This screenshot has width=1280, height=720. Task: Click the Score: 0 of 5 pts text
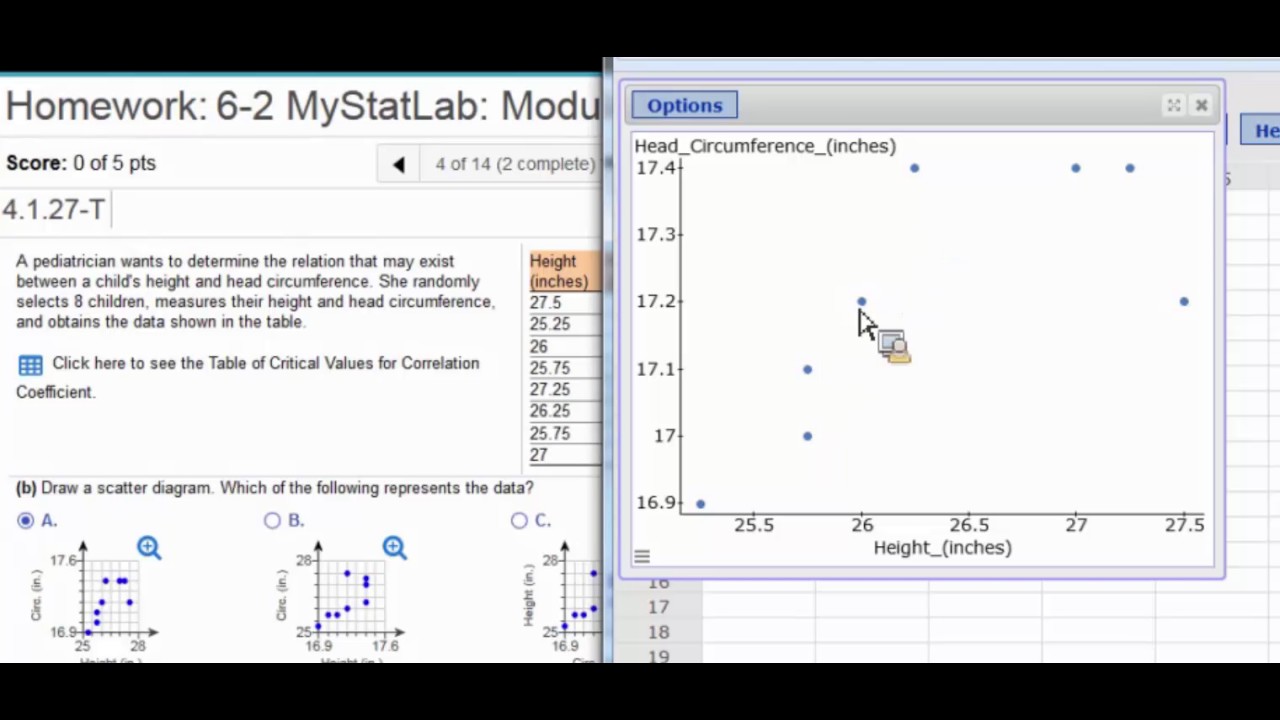81,163
